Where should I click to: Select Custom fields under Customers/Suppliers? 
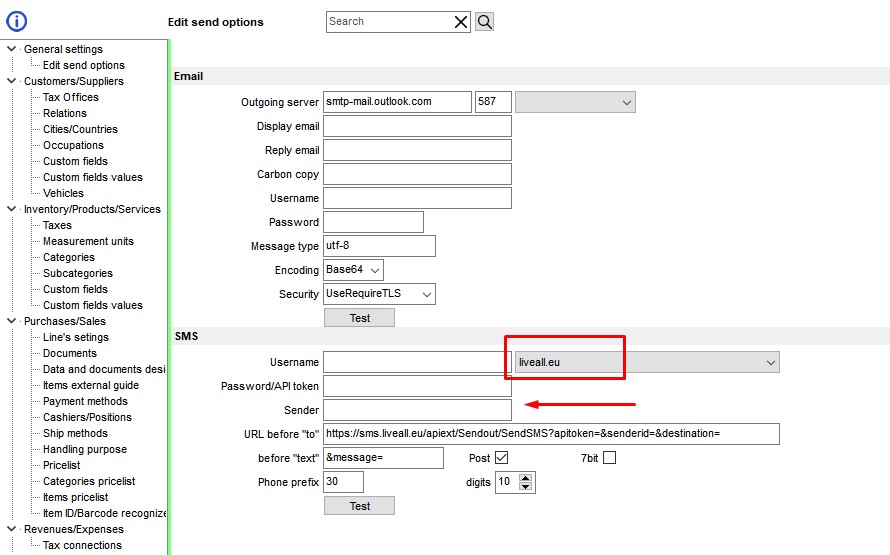pyautogui.click(x=75, y=161)
